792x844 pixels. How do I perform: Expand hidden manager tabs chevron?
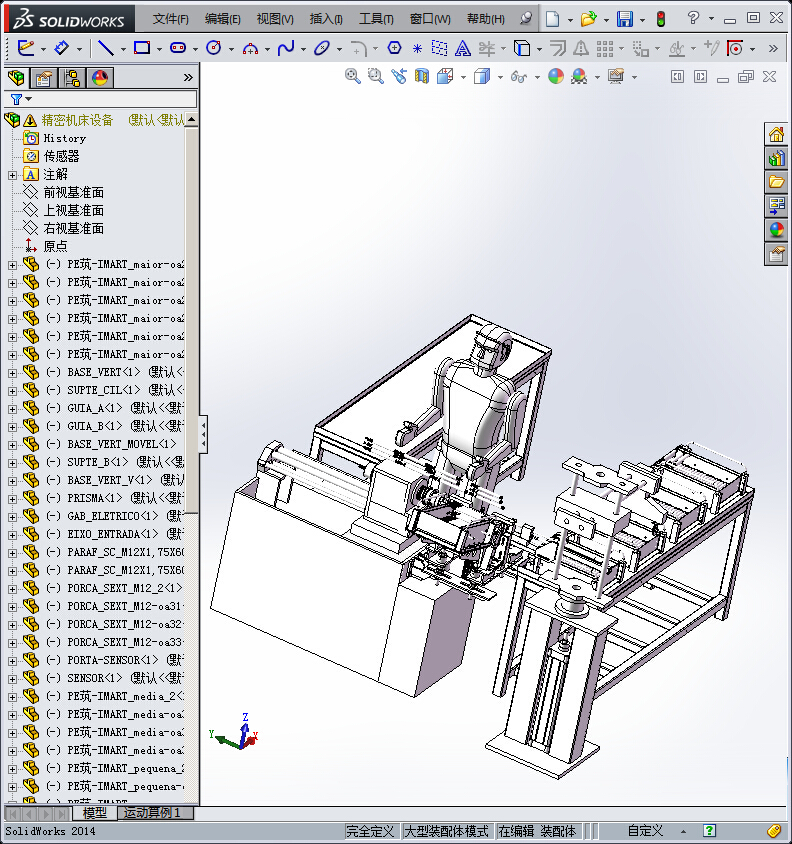pyautogui.click(x=188, y=78)
